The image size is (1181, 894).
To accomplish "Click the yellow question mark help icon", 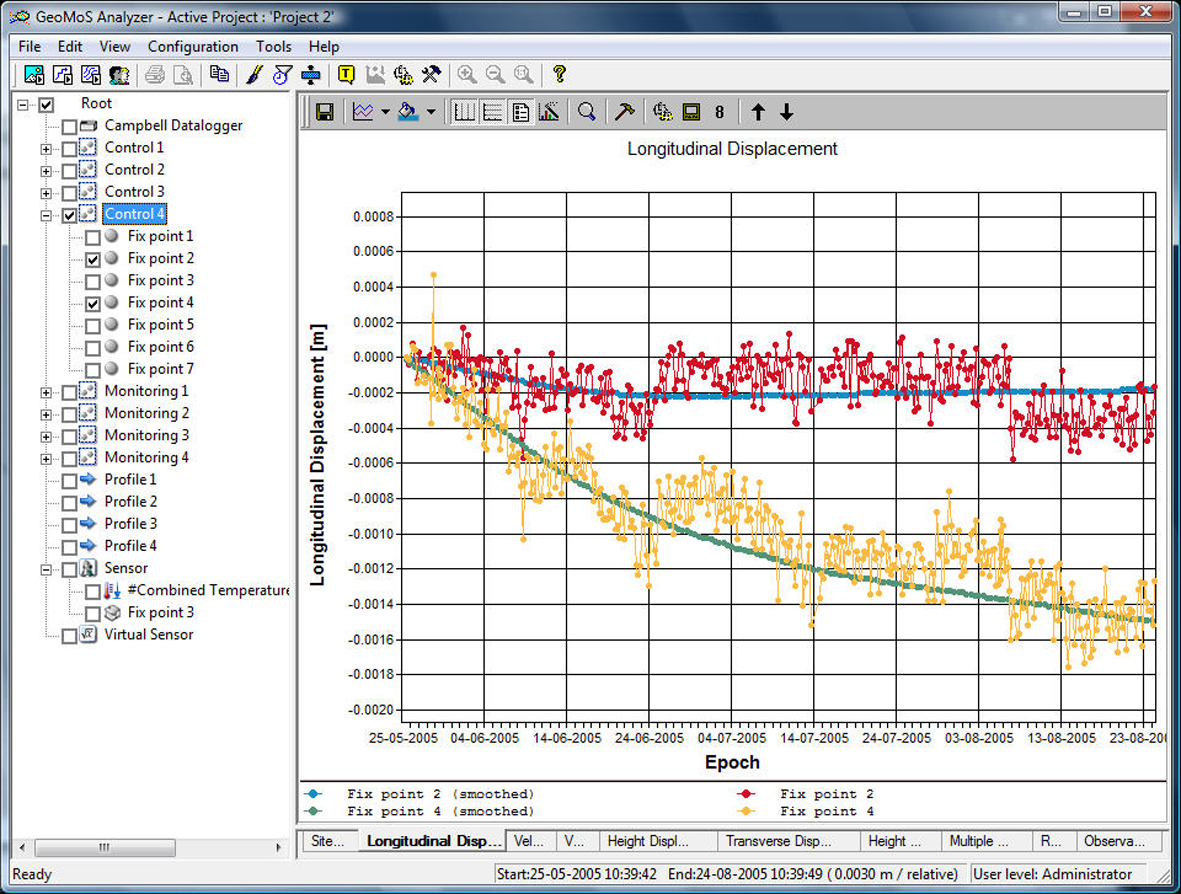I will point(559,74).
